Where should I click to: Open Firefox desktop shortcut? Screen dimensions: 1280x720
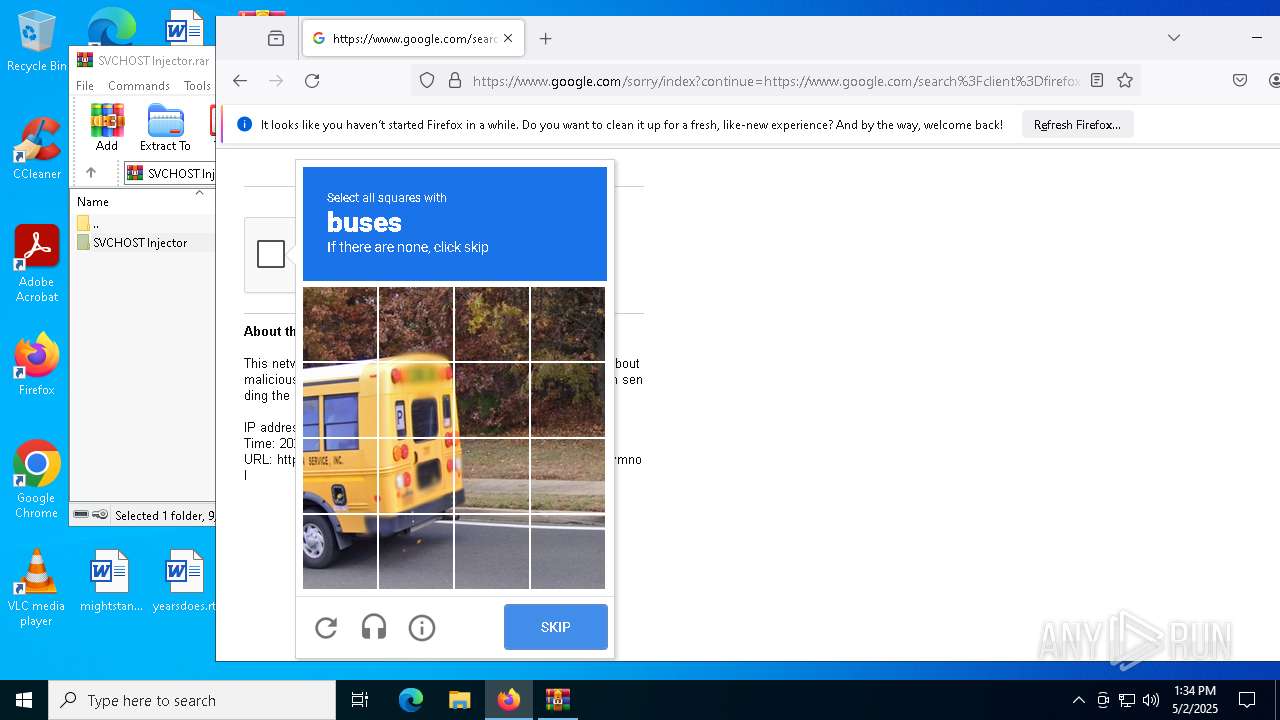pos(36,364)
